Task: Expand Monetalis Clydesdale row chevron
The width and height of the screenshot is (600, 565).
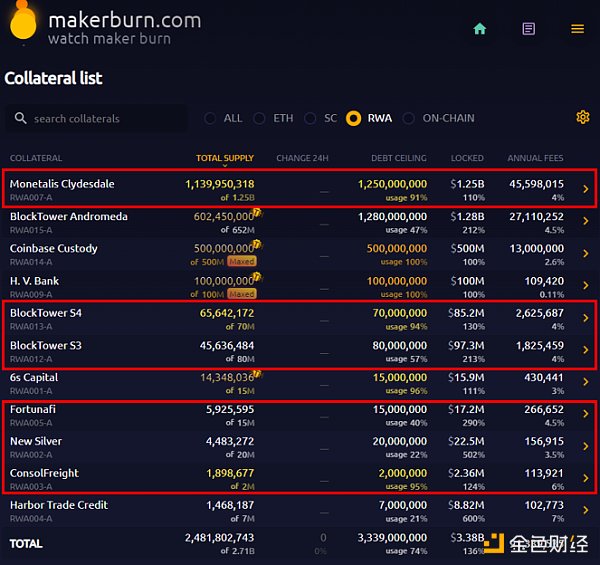Action: (585, 189)
